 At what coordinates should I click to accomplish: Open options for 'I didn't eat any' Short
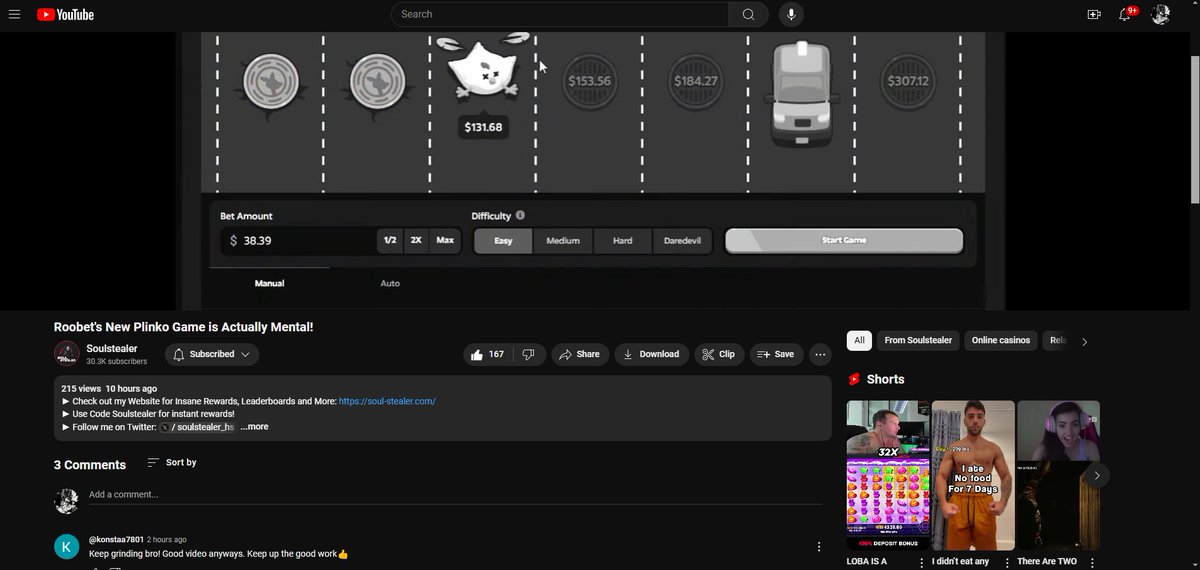coord(1007,563)
